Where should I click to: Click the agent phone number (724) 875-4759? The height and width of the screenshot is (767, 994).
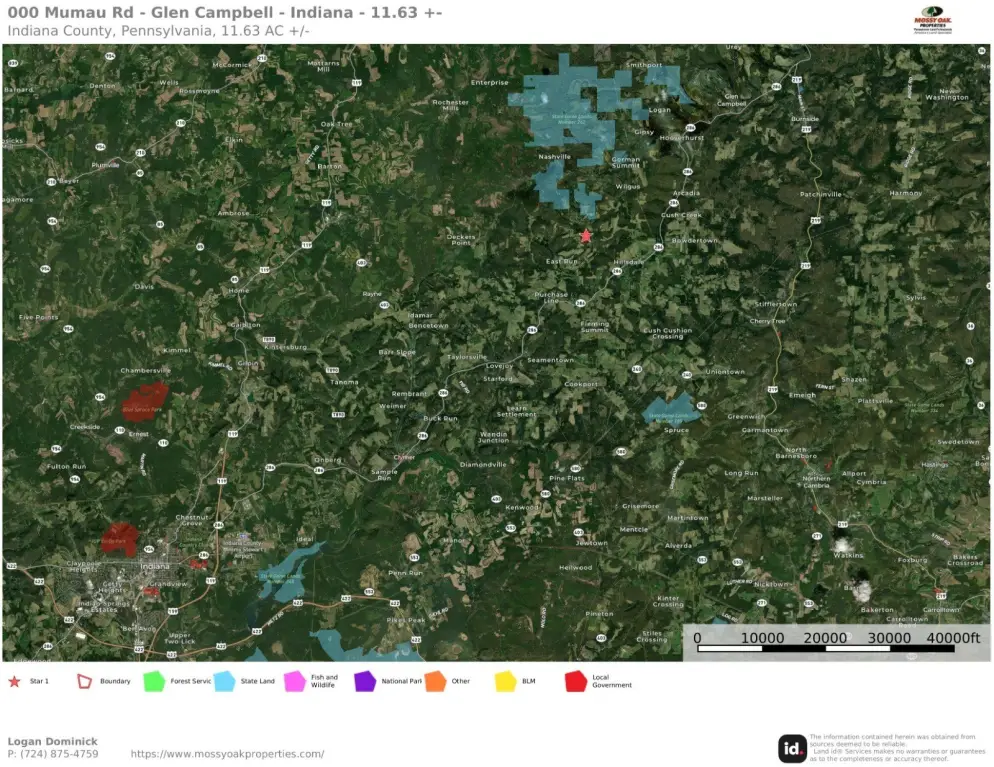click(x=53, y=754)
